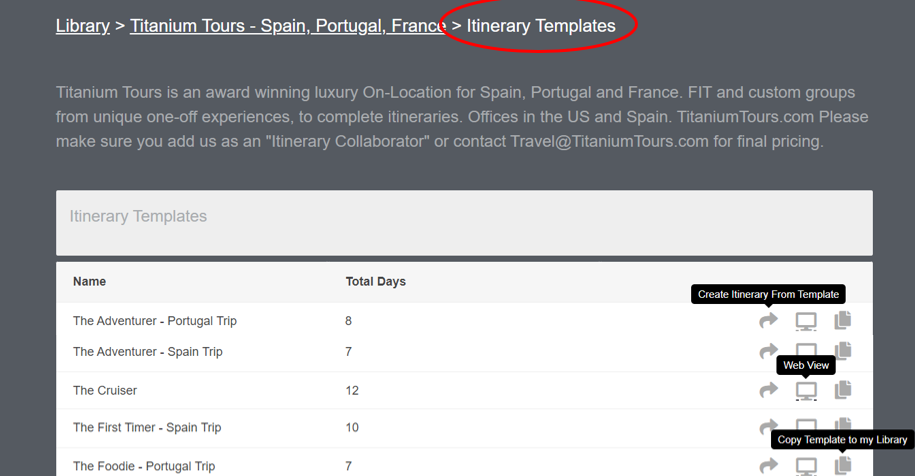Open Web View for The Cruiser
Viewport: 915px width, 476px height.
pyautogui.click(x=806, y=391)
